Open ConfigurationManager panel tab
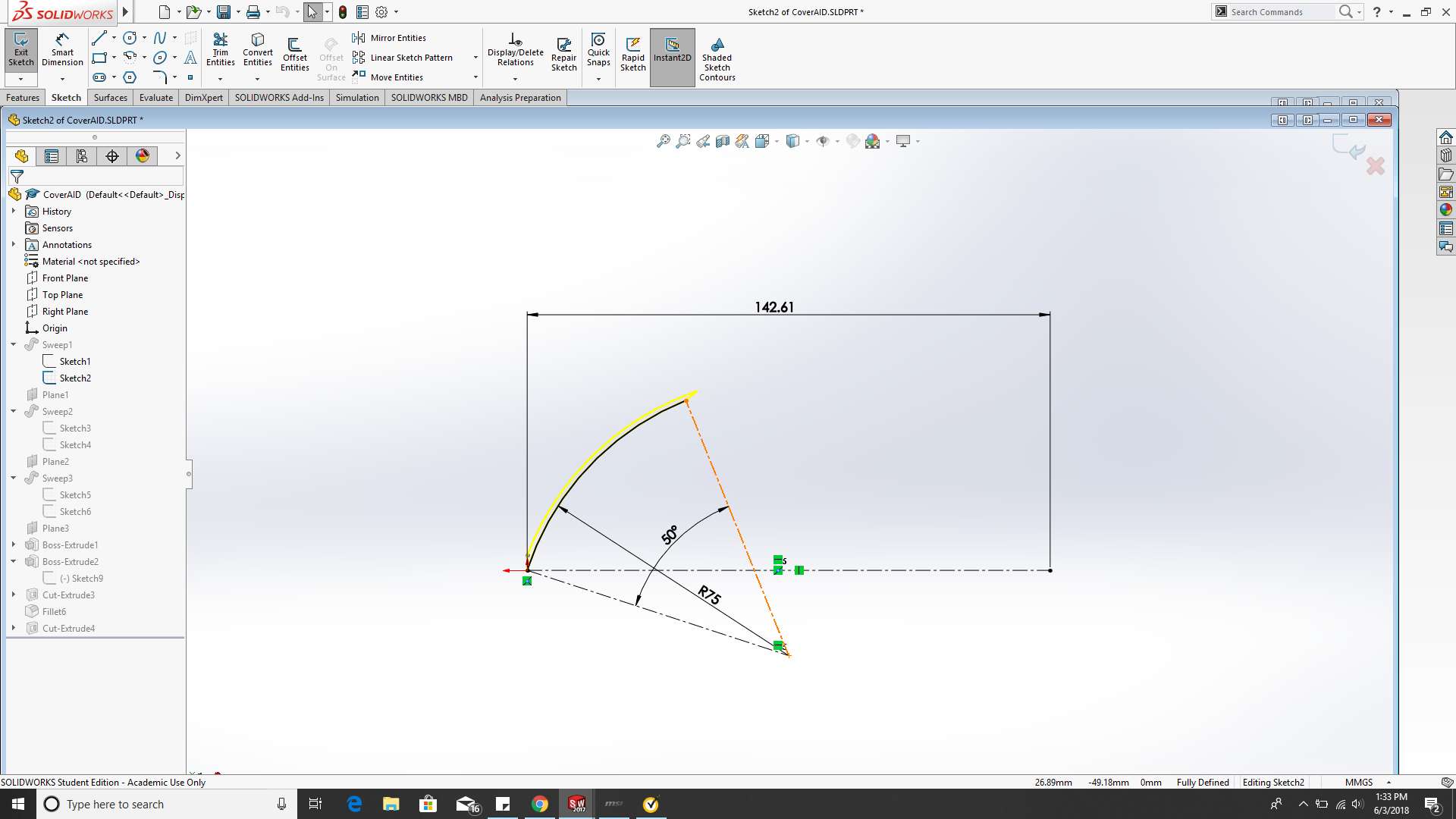This screenshot has width=1456, height=819. coord(82,156)
